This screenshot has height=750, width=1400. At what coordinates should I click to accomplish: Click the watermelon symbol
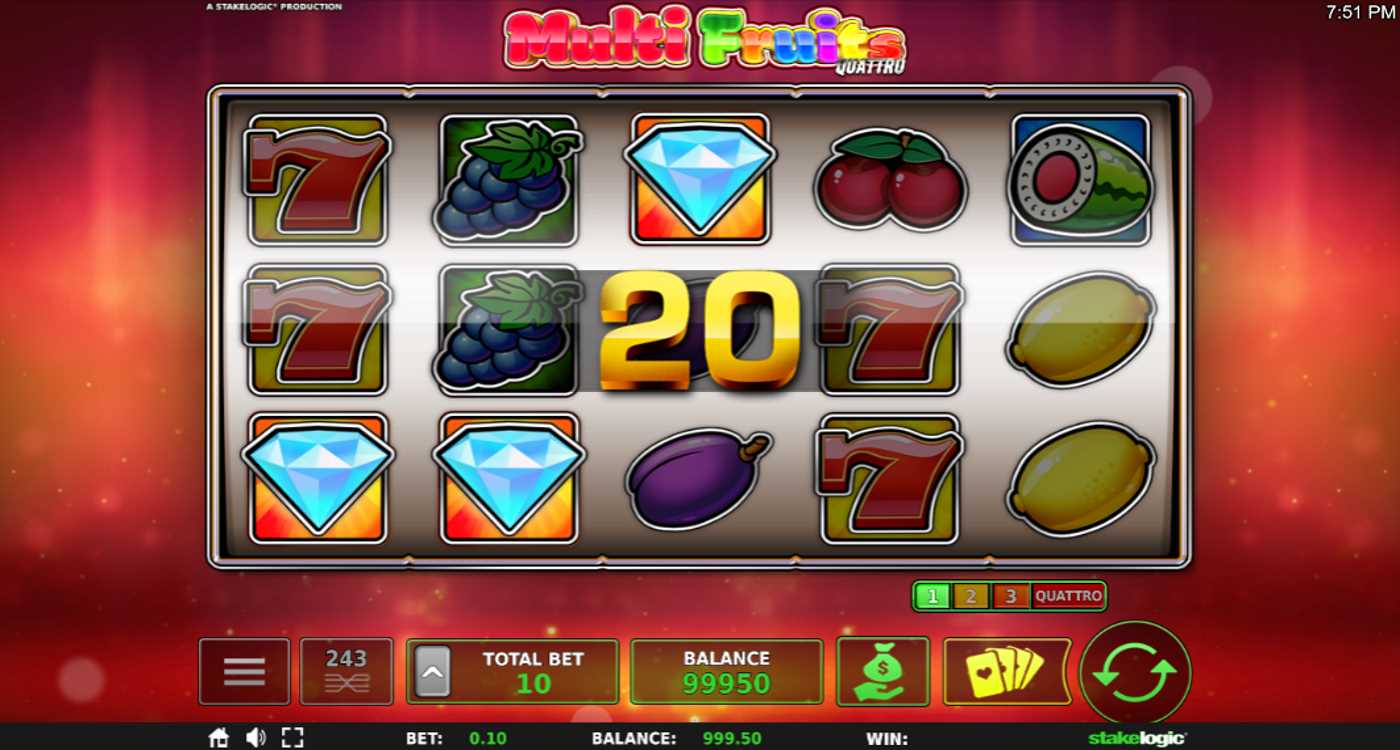point(1081,179)
